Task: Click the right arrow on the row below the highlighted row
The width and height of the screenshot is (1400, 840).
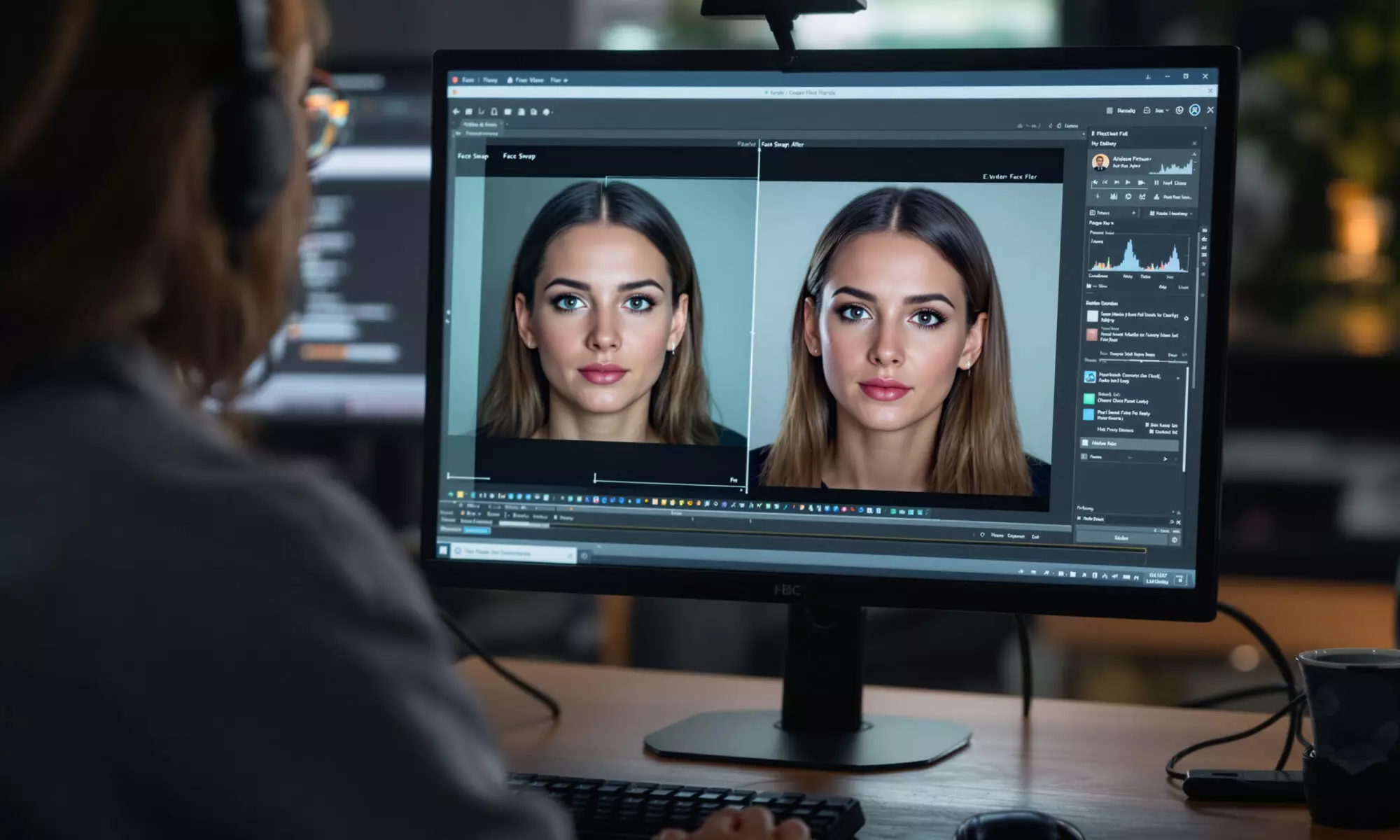Action: coord(1165,459)
